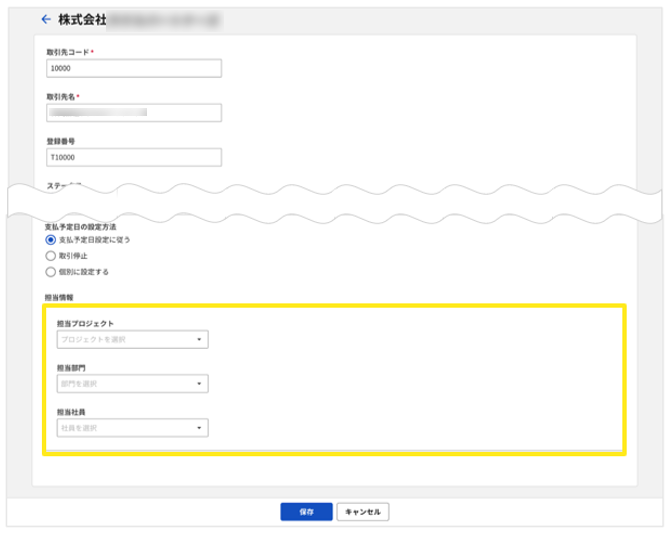Select the 支払予定日設定に従う radio button
The height and width of the screenshot is (533, 670).
click(x=51, y=240)
